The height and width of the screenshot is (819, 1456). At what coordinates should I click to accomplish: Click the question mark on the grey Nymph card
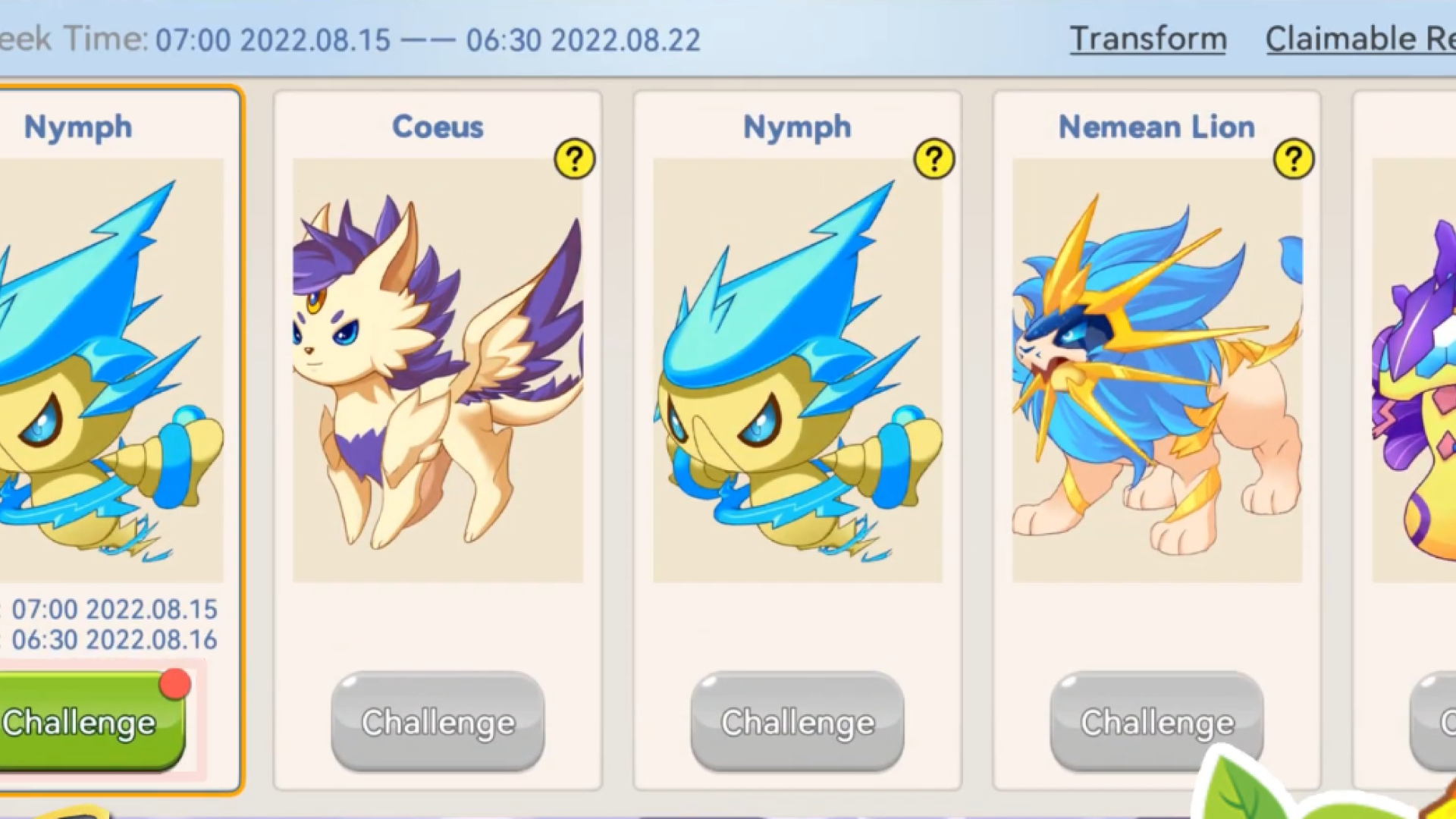pyautogui.click(x=934, y=159)
